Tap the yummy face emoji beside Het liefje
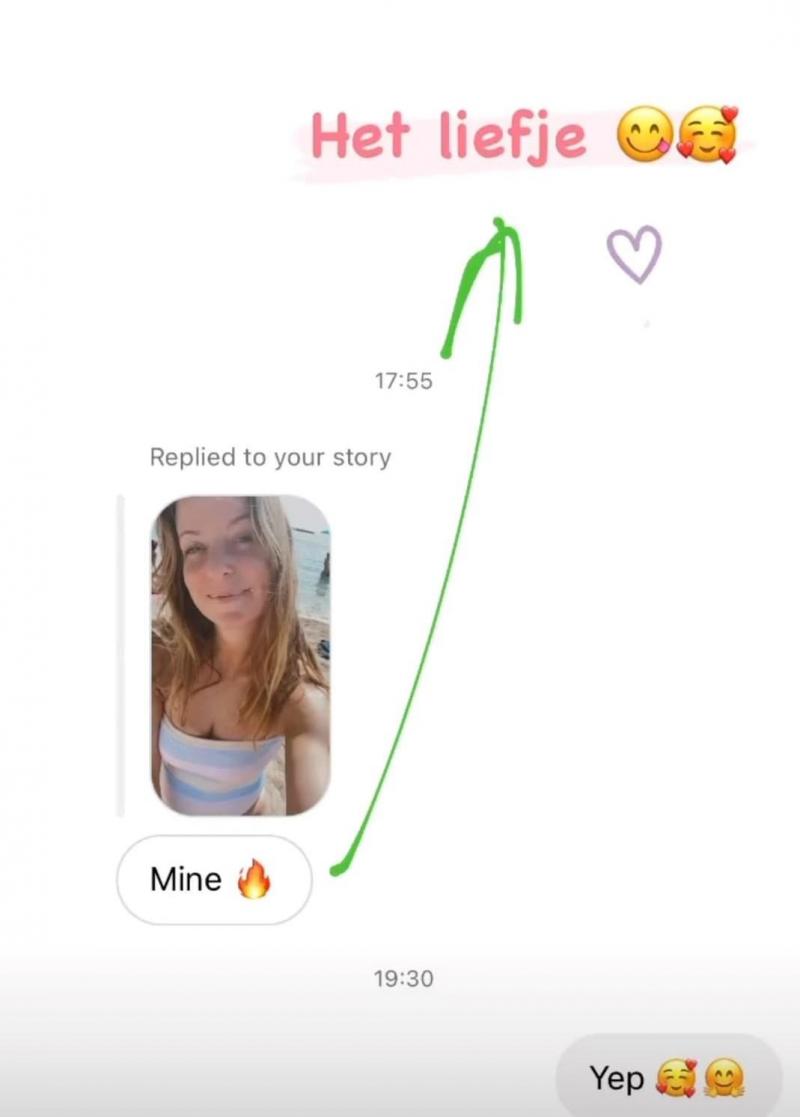The width and height of the screenshot is (800, 1117). 644,135
